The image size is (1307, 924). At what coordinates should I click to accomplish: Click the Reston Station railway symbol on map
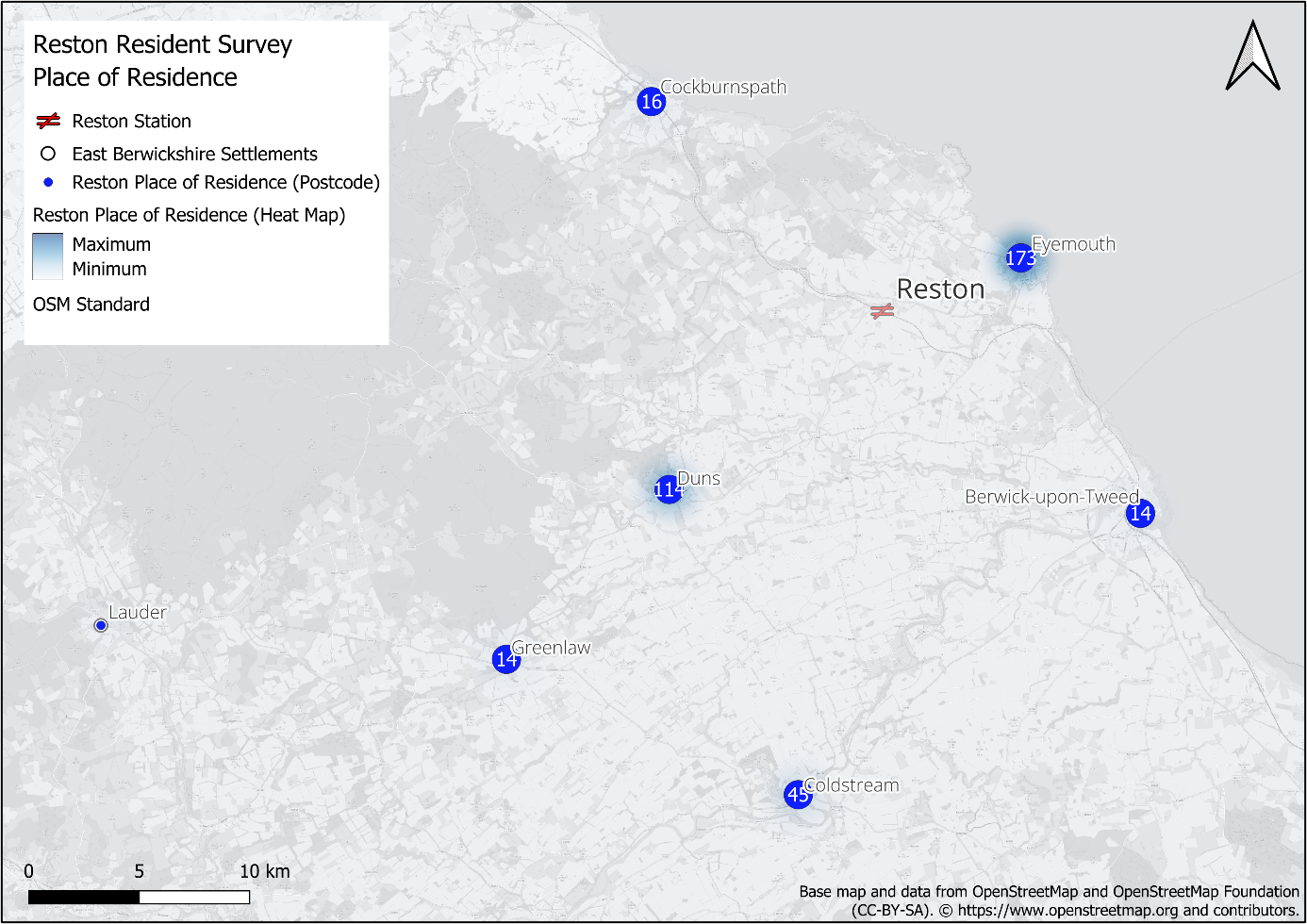pos(882,310)
